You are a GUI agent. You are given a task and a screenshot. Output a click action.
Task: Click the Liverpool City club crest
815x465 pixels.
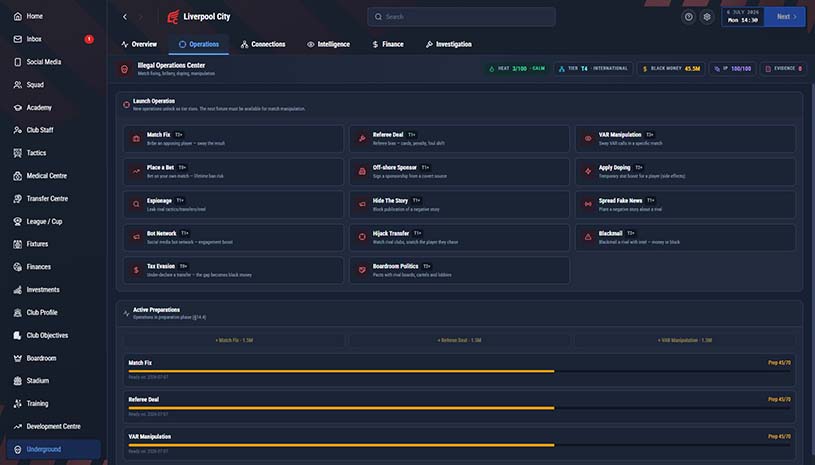(x=173, y=17)
